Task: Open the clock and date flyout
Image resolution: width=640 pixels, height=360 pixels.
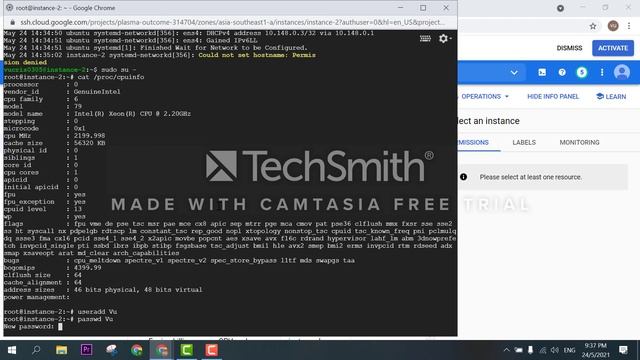Action: coord(595,350)
